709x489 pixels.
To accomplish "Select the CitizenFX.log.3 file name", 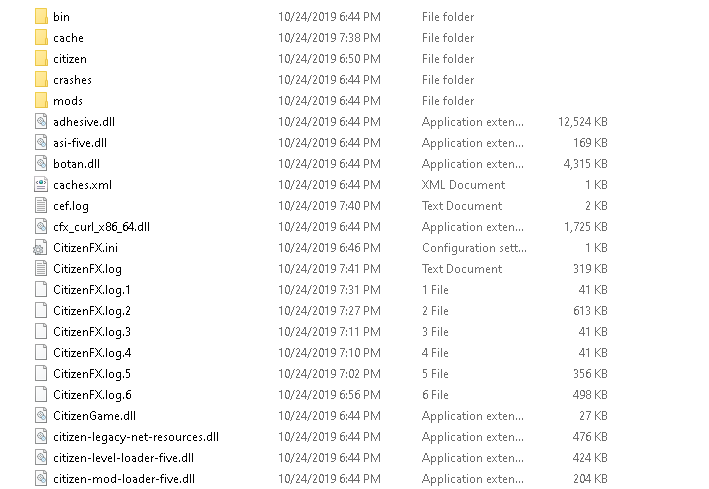I will click(x=92, y=332).
